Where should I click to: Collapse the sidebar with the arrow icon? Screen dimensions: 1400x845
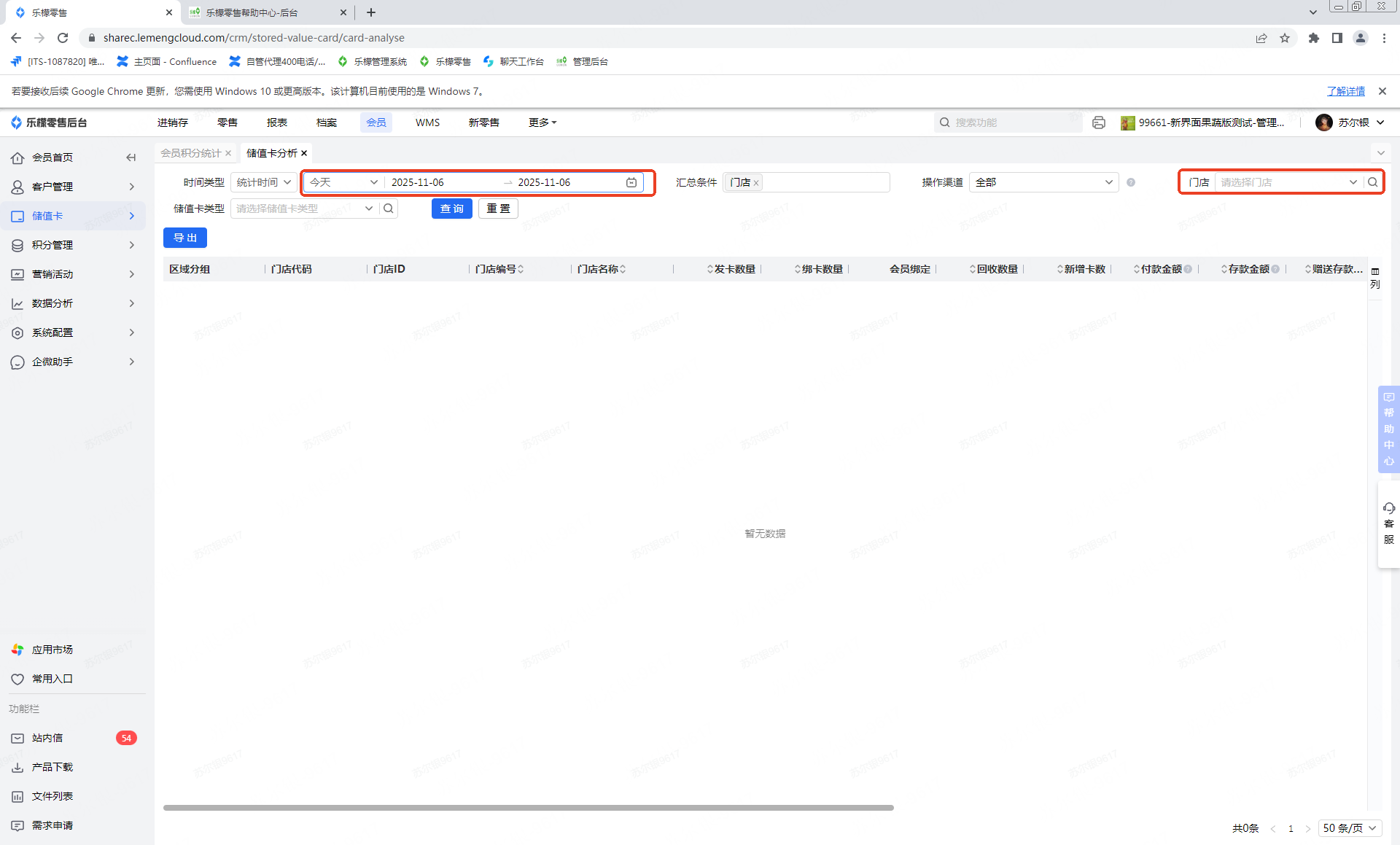click(x=131, y=157)
